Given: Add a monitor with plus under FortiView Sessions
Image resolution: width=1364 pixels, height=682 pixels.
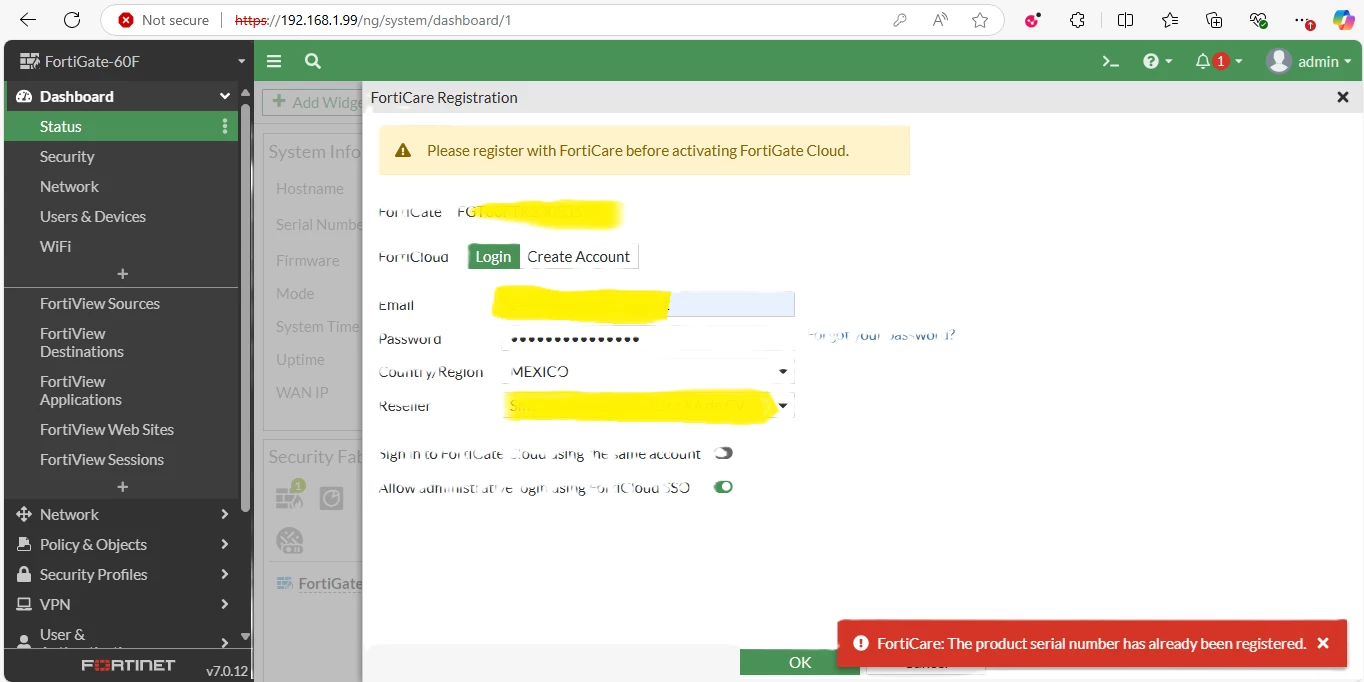Looking at the screenshot, I should pos(123,487).
